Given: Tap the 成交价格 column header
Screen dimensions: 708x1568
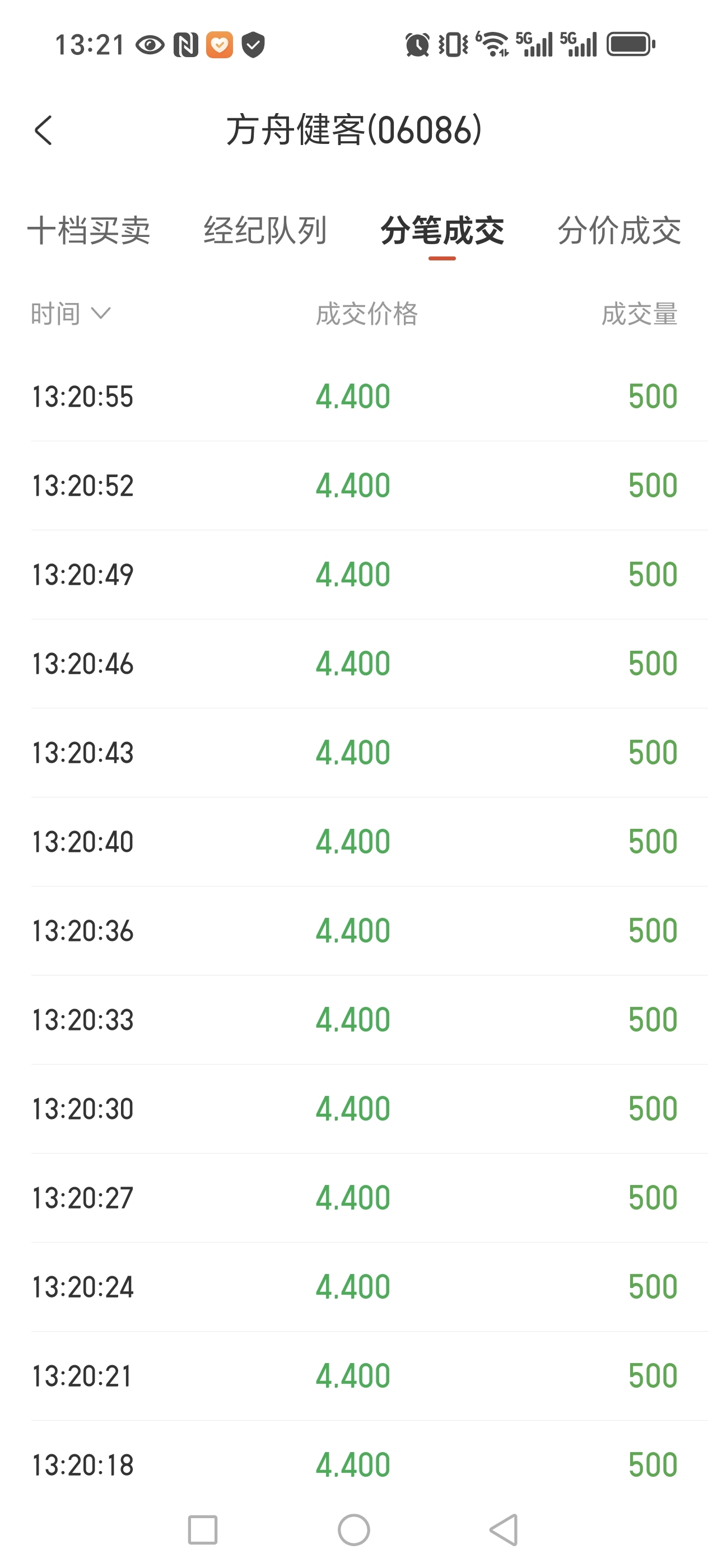Looking at the screenshot, I should 366,314.
